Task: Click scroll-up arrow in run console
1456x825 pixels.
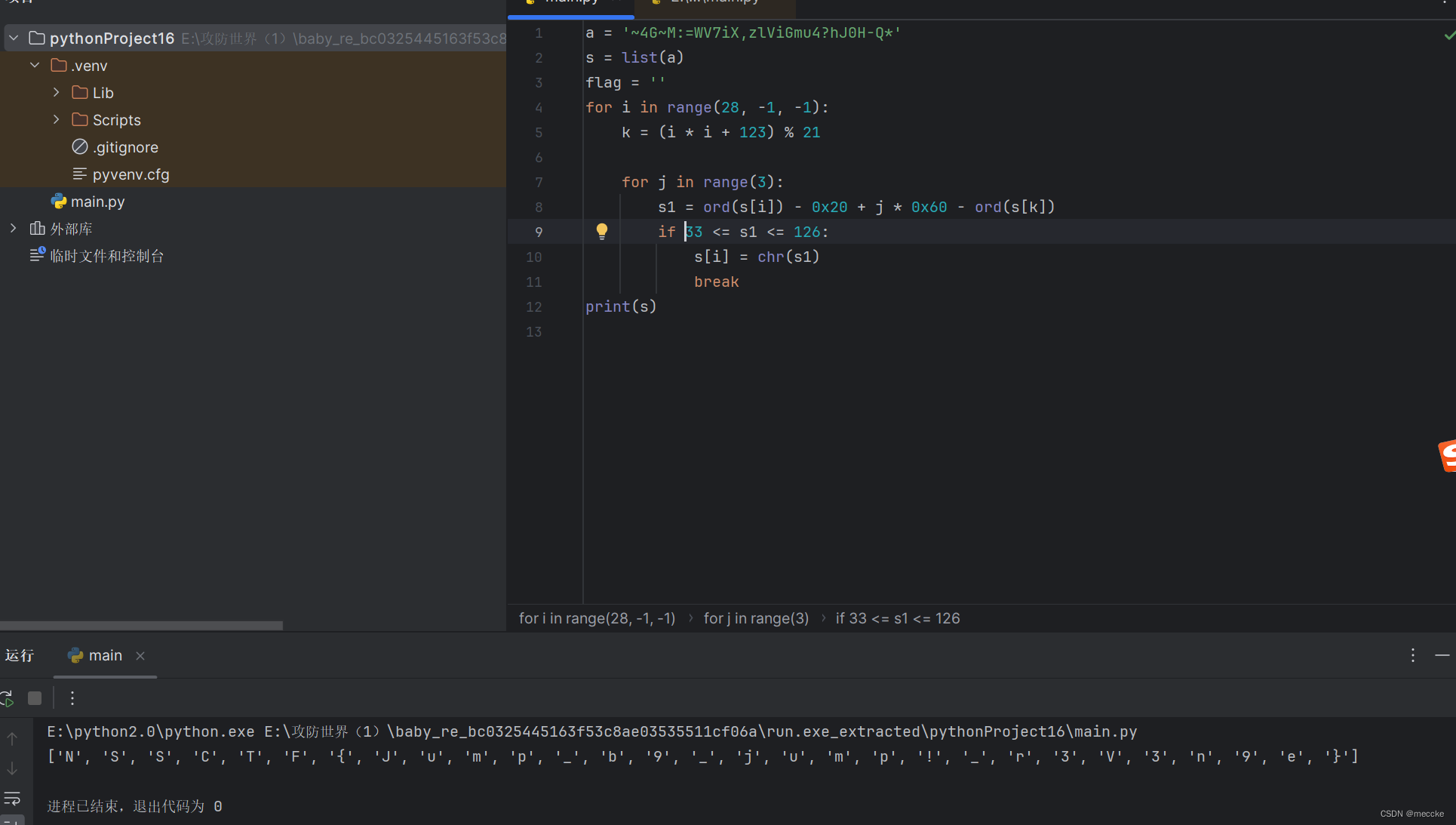Action: point(12,739)
